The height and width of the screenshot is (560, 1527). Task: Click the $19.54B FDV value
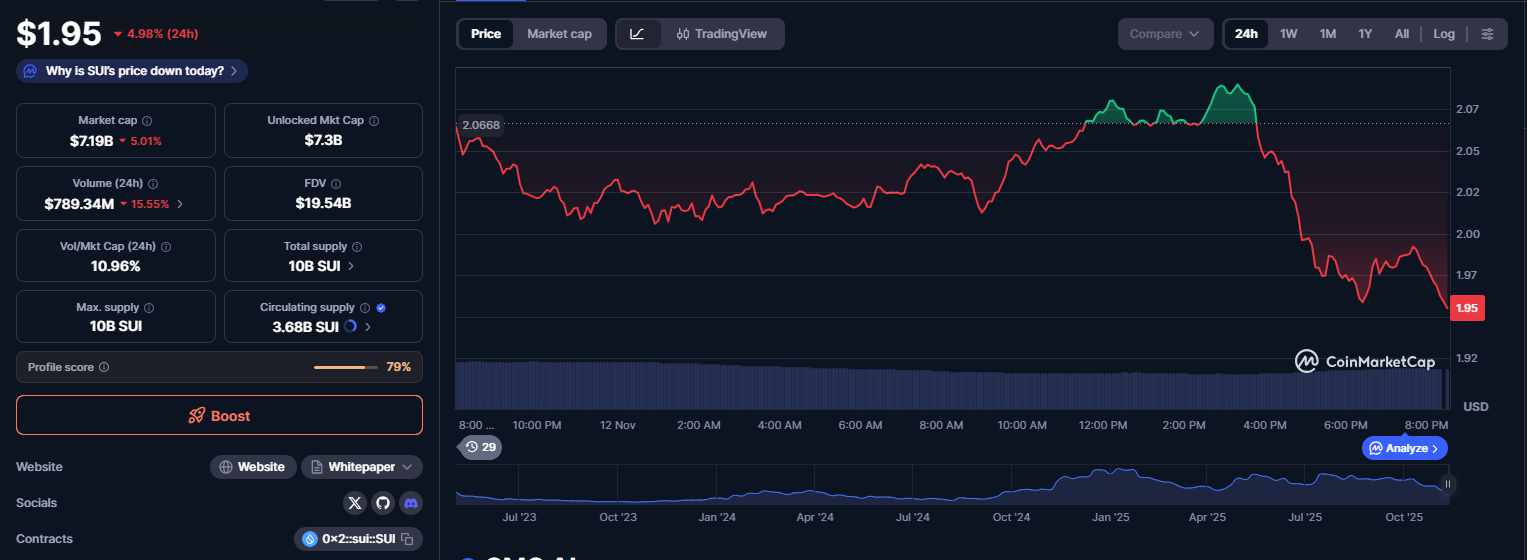pos(323,204)
